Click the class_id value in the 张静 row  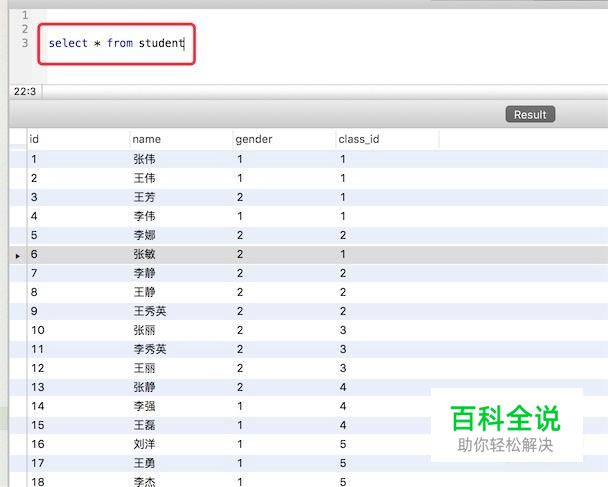click(343, 387)
